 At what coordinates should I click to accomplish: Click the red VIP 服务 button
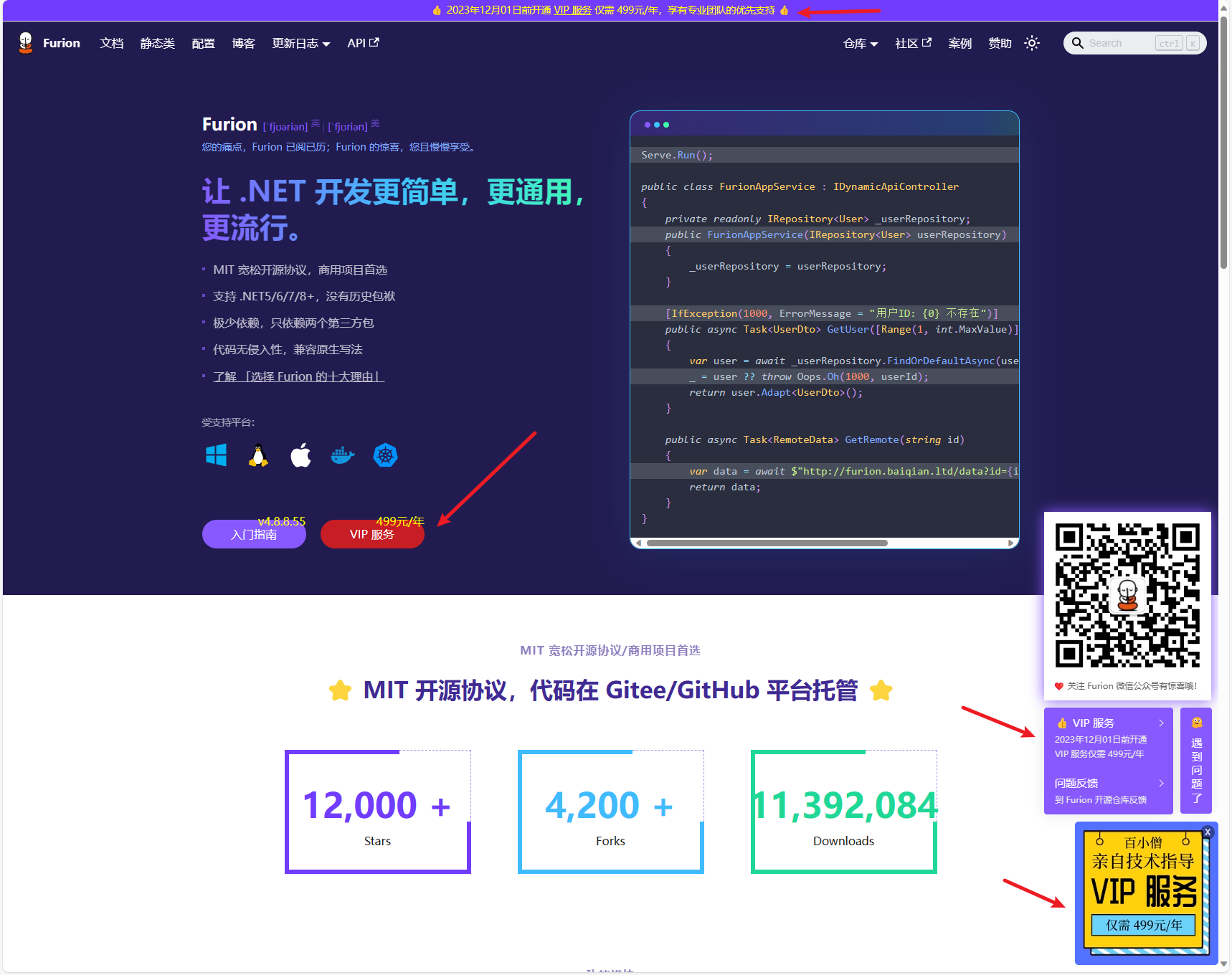click(372, 534)
